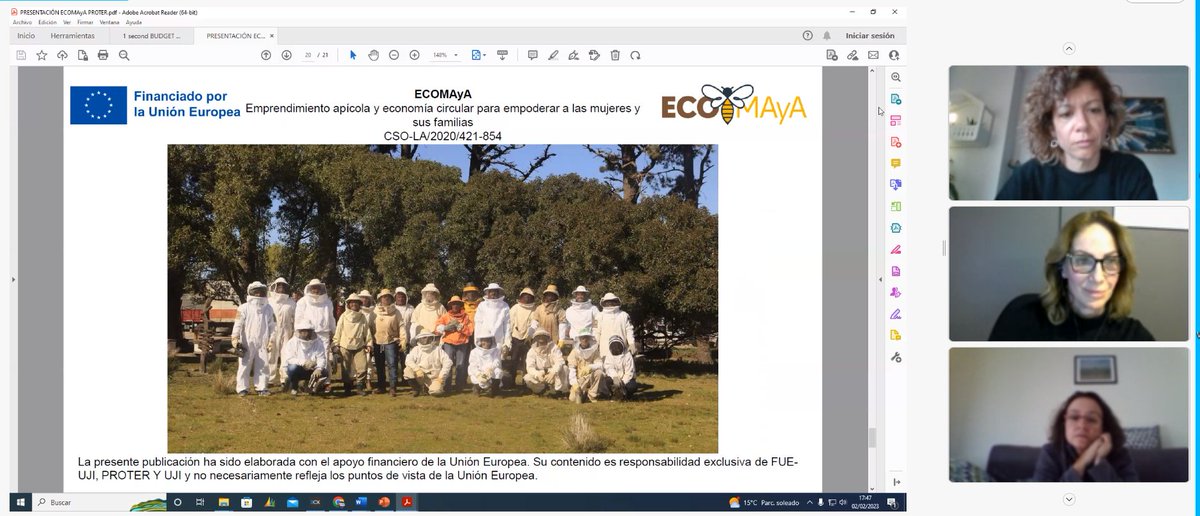The image size is (1200, 516).
Task: Click the document vertical scrollbar thumb
Action: tap(871, 437)
